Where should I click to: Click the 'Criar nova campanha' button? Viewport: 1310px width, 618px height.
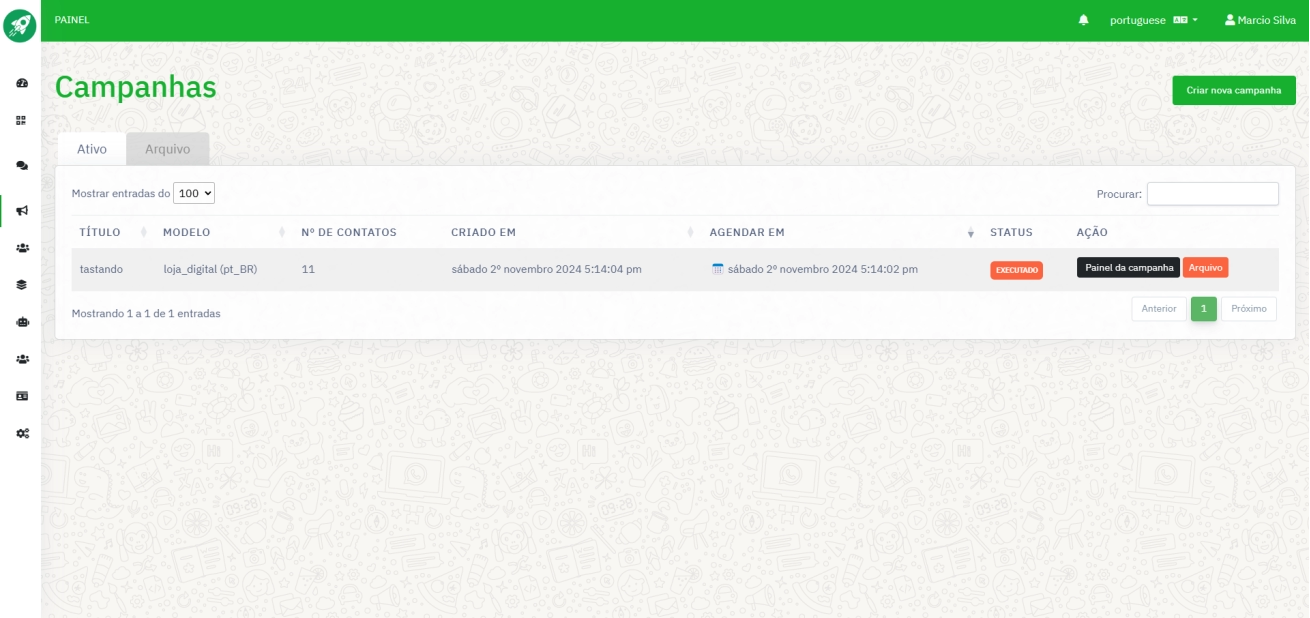[1233, 90]
